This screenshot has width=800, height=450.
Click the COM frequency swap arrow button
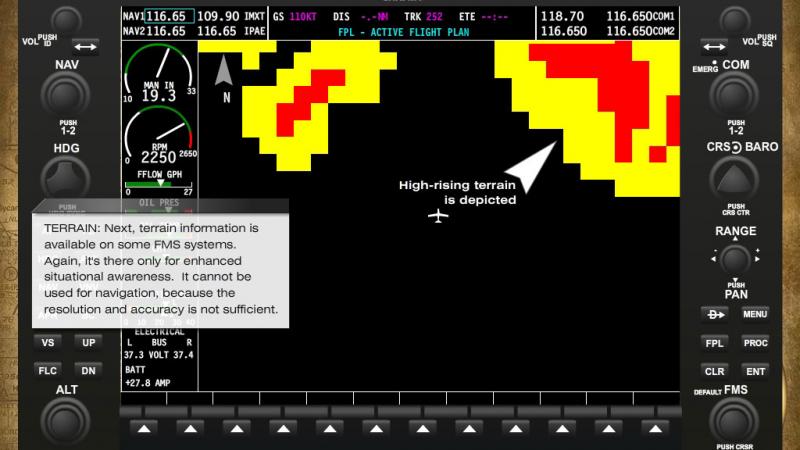pos(714,47)
